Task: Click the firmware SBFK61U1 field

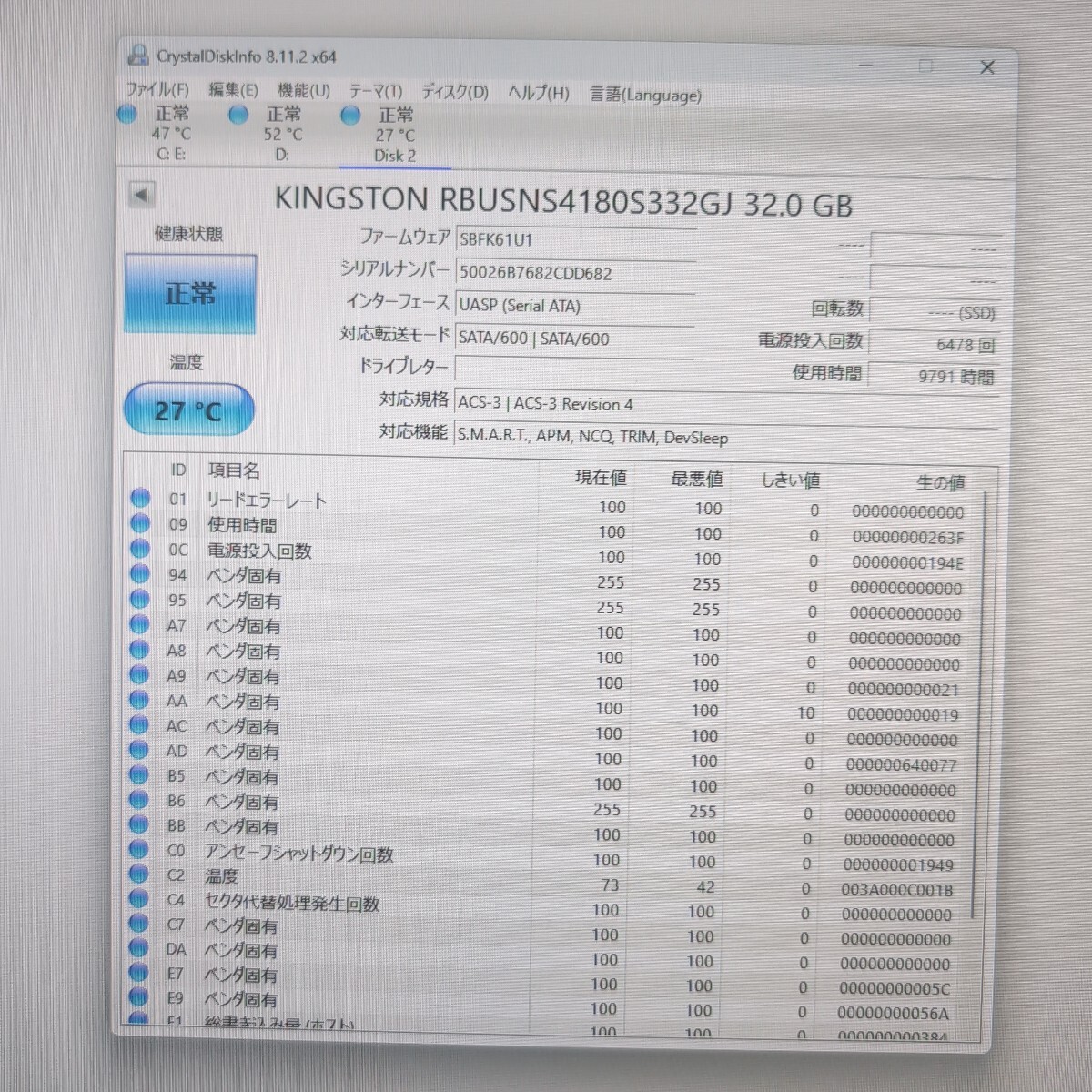Action: click(574, 240)
